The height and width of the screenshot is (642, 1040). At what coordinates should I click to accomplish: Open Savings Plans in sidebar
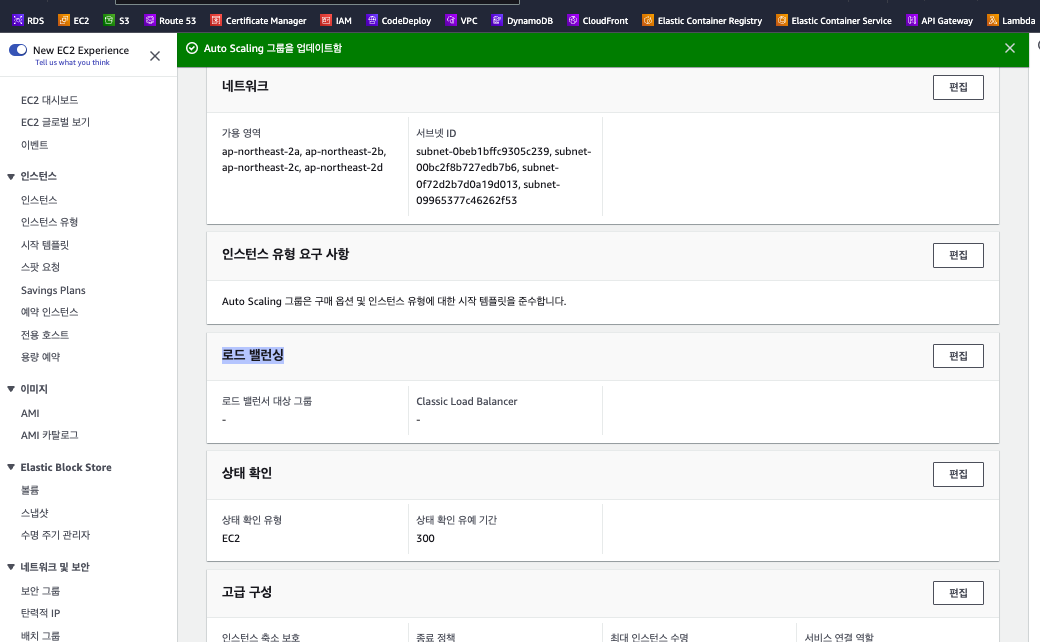click(x=53, y=290)
